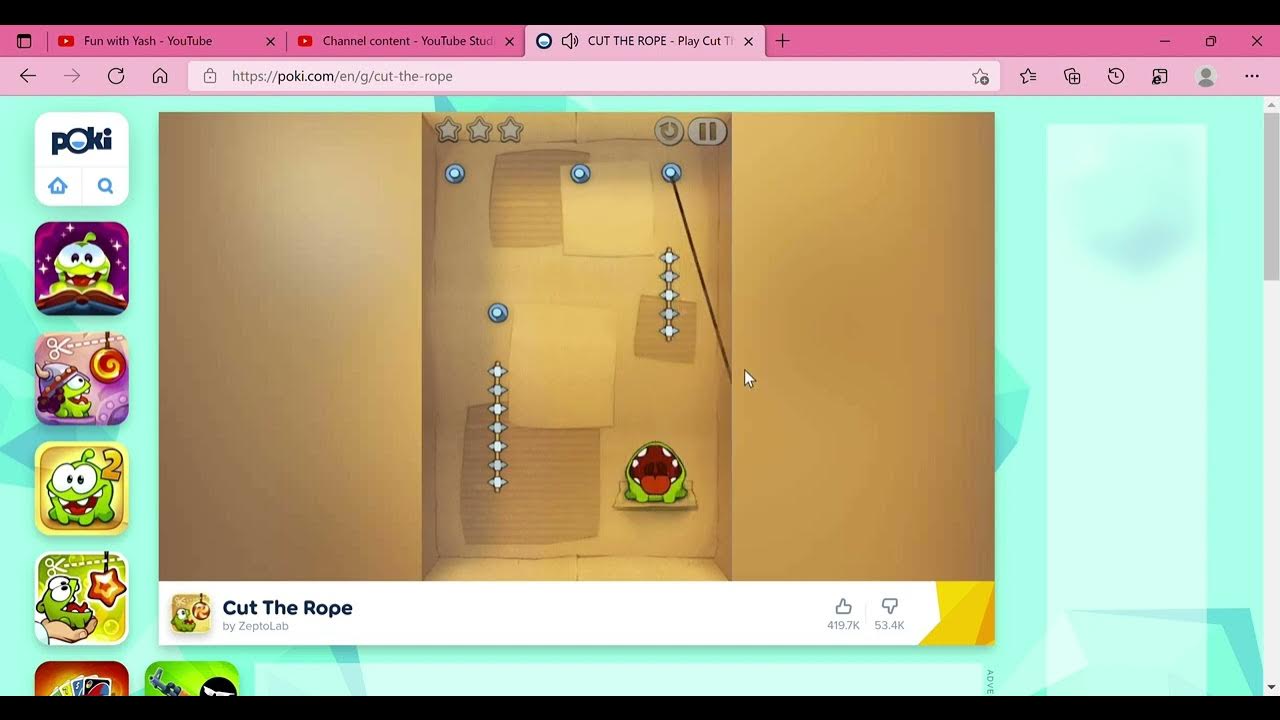View site information via lock icon
The image size is (1280, 720).
pyautogui.click(x=210, y=76)
